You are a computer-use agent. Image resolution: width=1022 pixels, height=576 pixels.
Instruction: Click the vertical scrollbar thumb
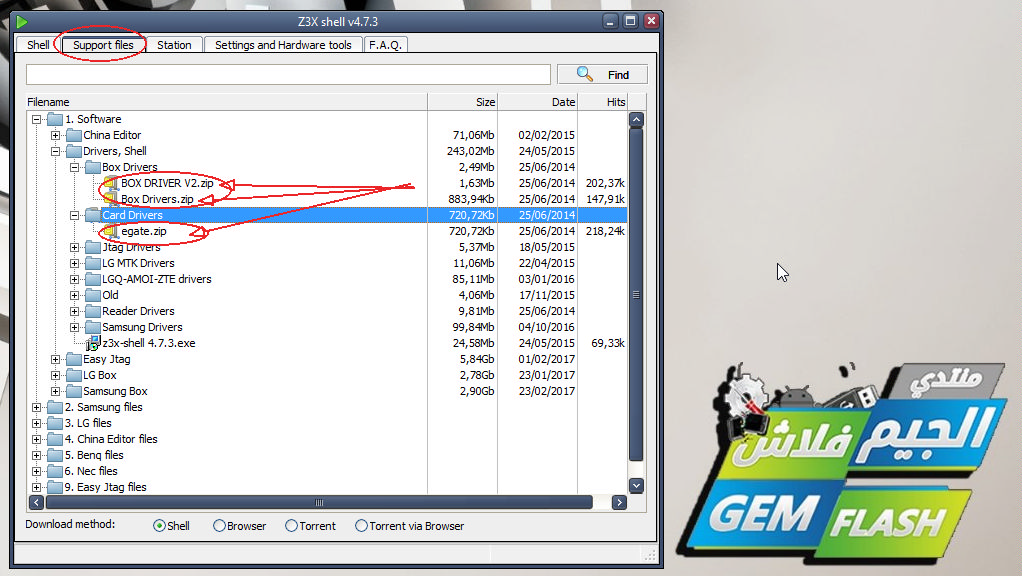(636, 295)
